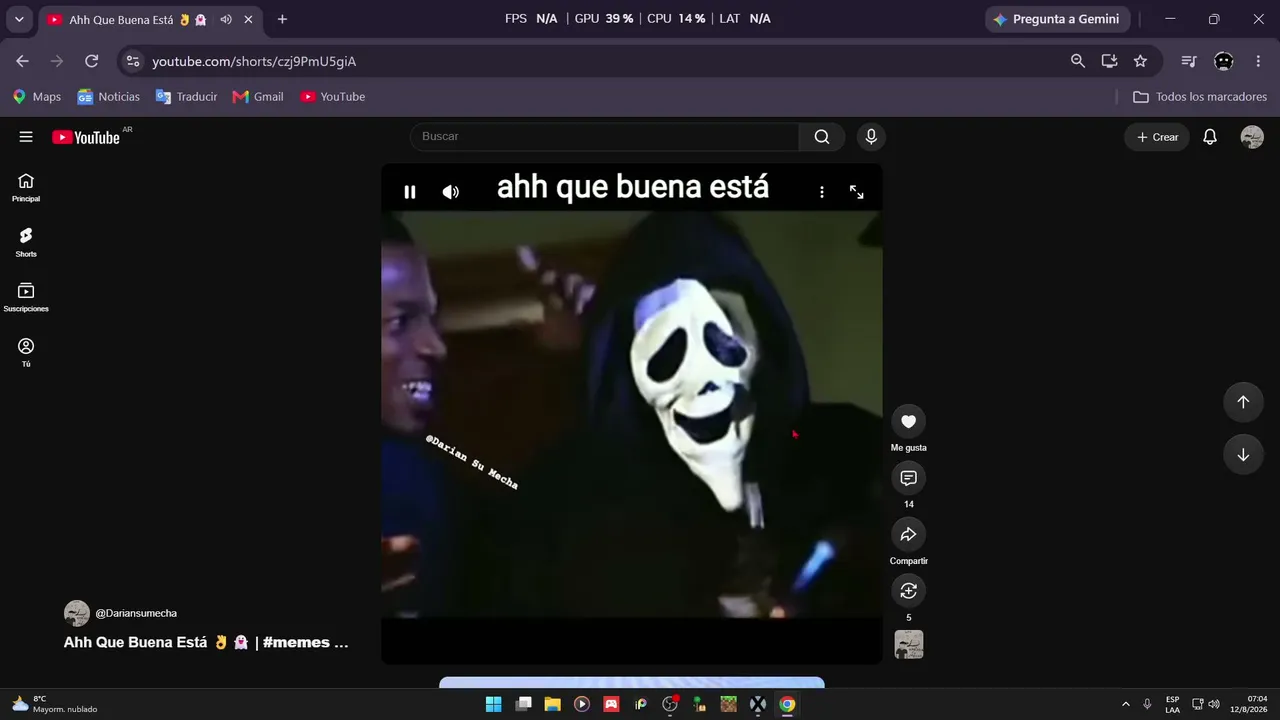Image resolution: width=1280 pixels, height=720 pixels.
Task: Open a new browser tab
Action: point(282,19)
